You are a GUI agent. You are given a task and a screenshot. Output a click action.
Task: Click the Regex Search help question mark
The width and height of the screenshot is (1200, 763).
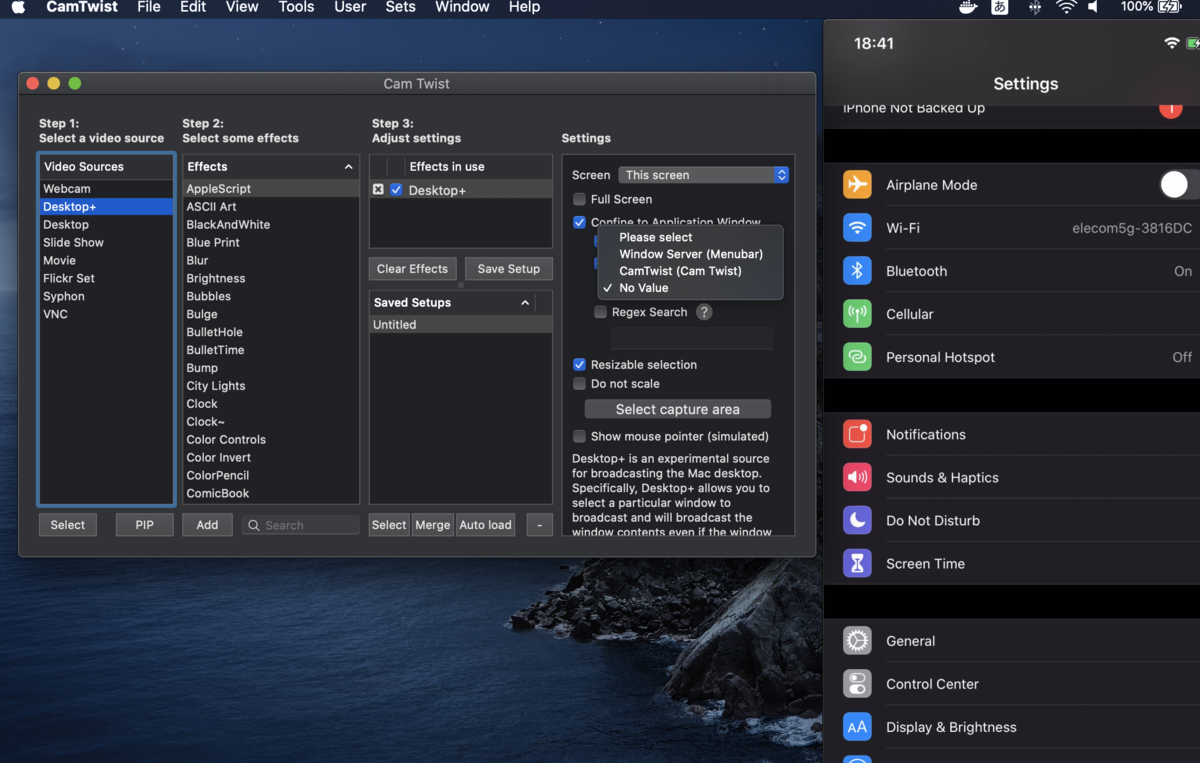(704, 312)
